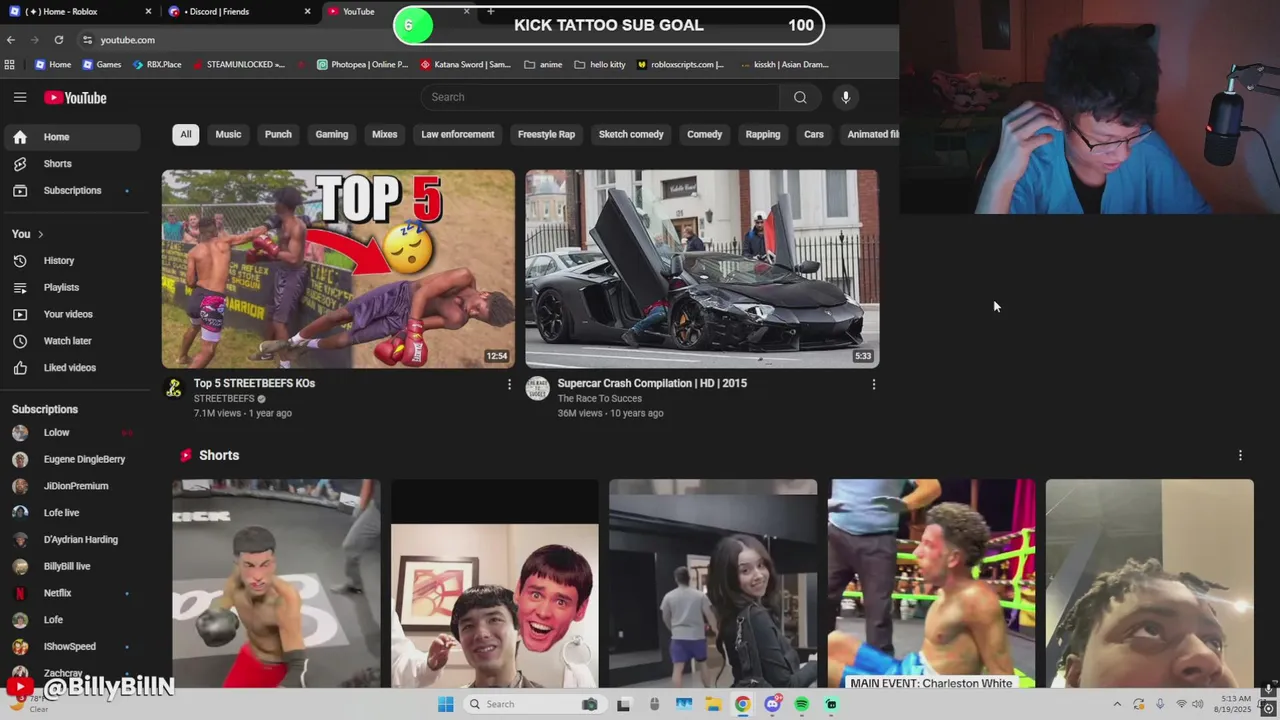Switch to the Home - Roblox browser tab
Image resolution: width=1280 pixels, height=720 pixels.
(x=80, y=11)
